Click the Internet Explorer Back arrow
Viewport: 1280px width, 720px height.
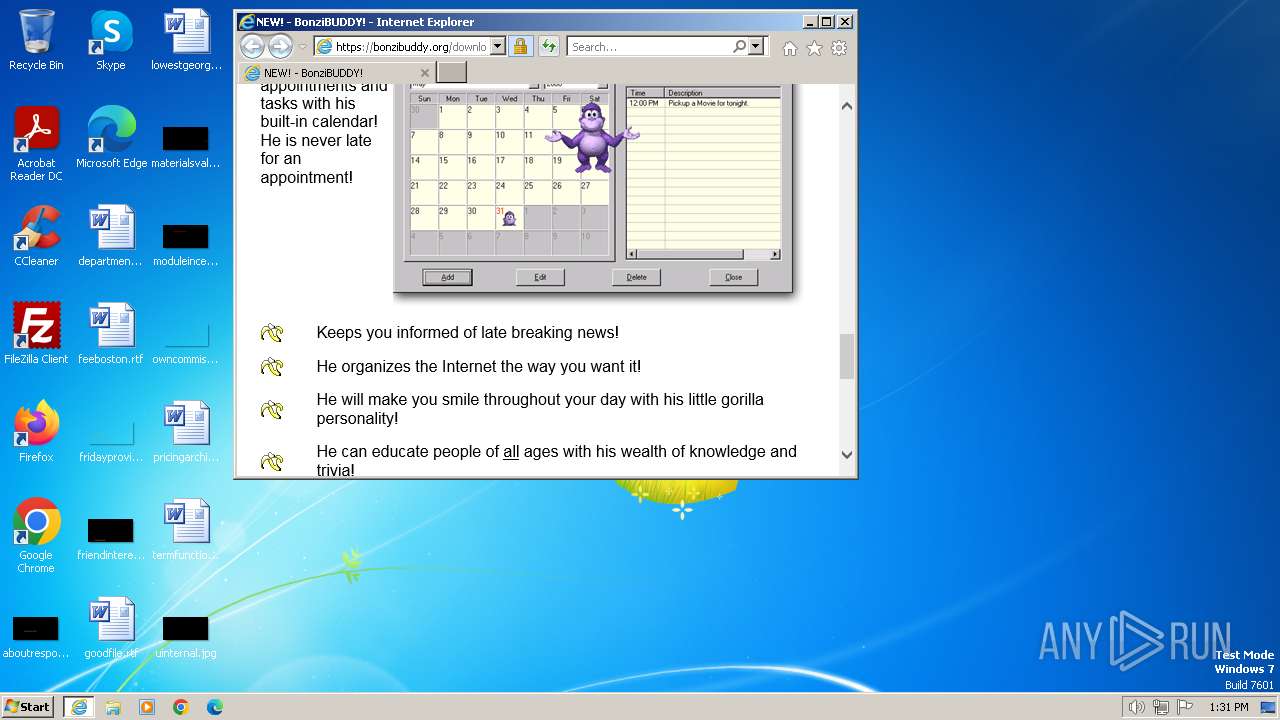click(252, 46)
